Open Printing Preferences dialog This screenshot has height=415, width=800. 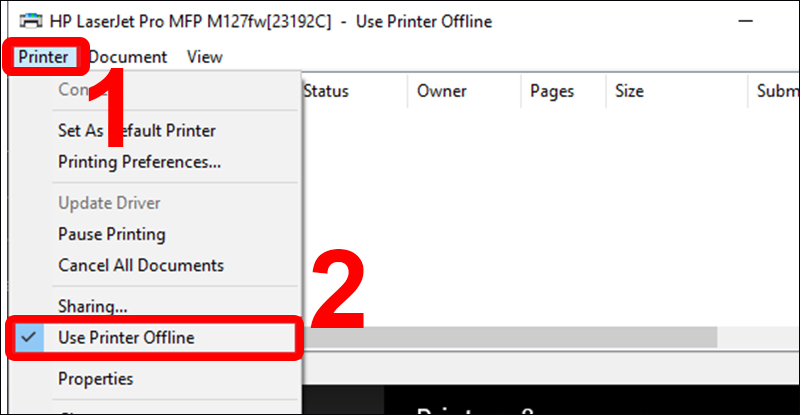(x=139, y=162)
